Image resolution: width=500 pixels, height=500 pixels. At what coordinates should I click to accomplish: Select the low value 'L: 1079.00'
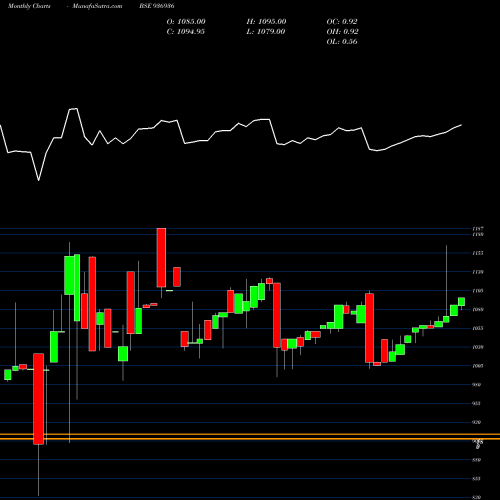[266, 32]
